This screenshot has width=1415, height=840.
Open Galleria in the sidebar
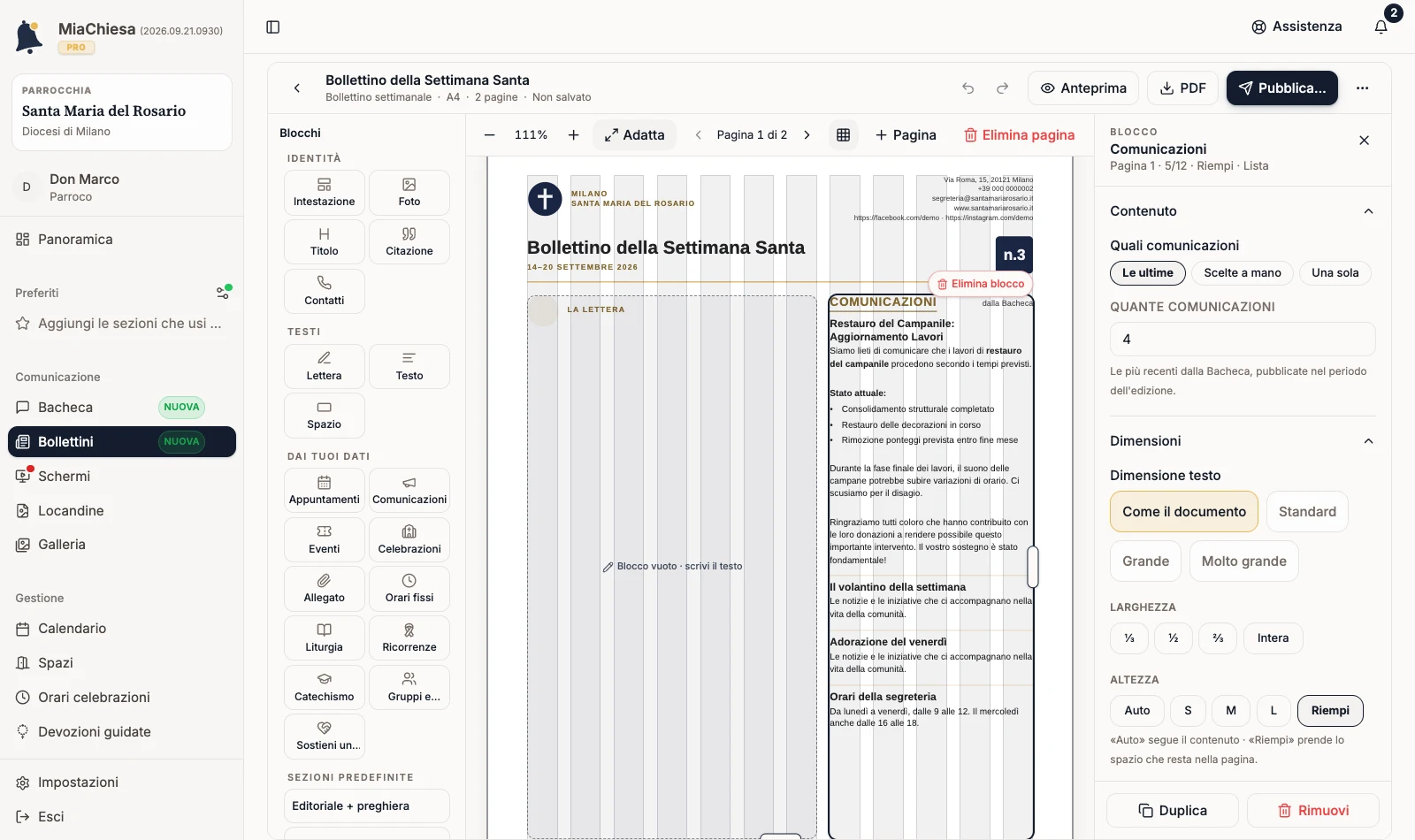click(122, 545)
